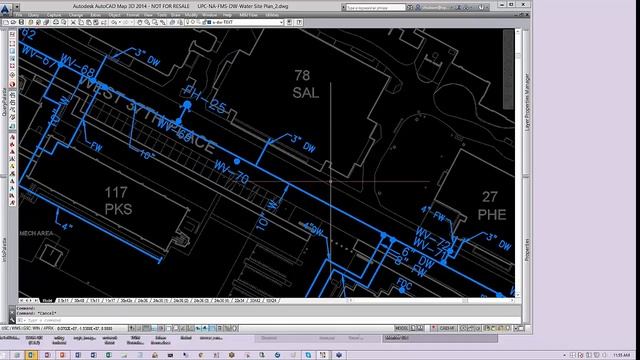Image resolution: width=640 pixels, height=360 pixels.
Task: Click the coordinates readout in status bar
Action: tap(84, 328)
